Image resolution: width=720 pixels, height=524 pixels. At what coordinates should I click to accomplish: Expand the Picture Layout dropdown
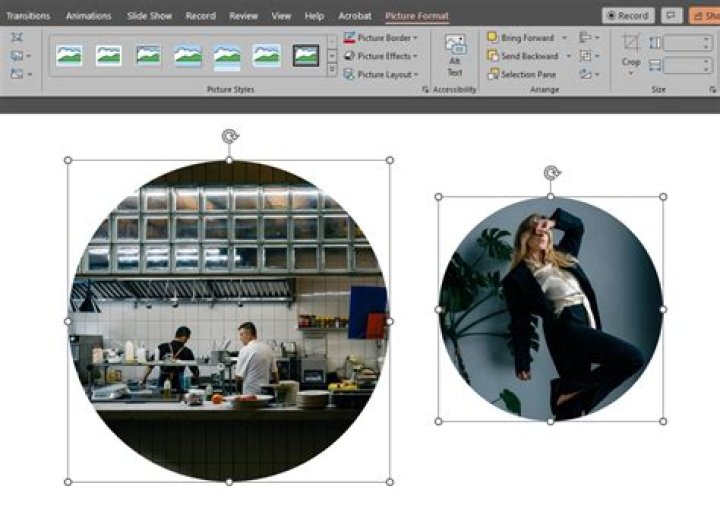(x=382, y=74)
